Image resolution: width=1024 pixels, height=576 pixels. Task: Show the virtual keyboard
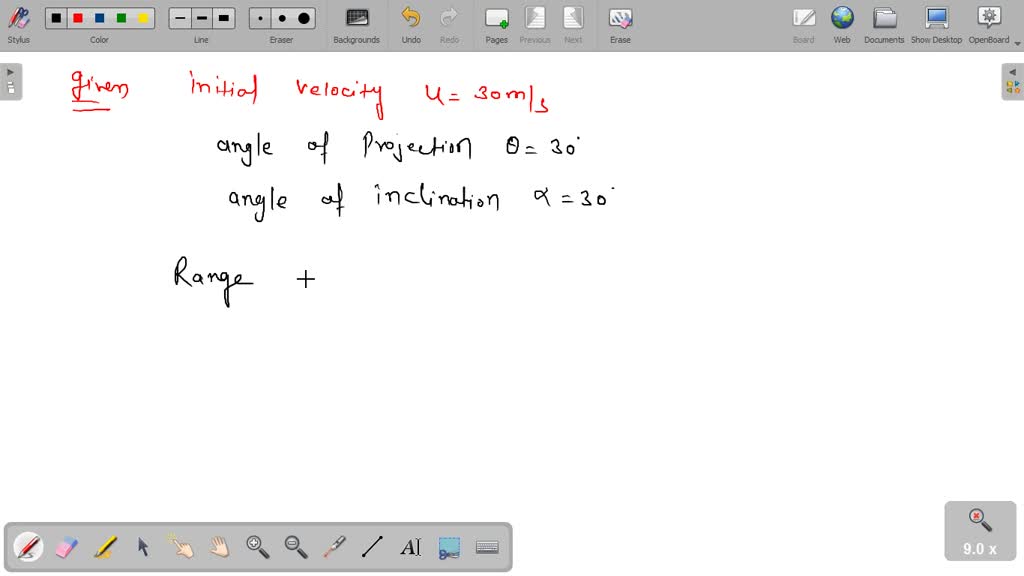click(486, 547)
